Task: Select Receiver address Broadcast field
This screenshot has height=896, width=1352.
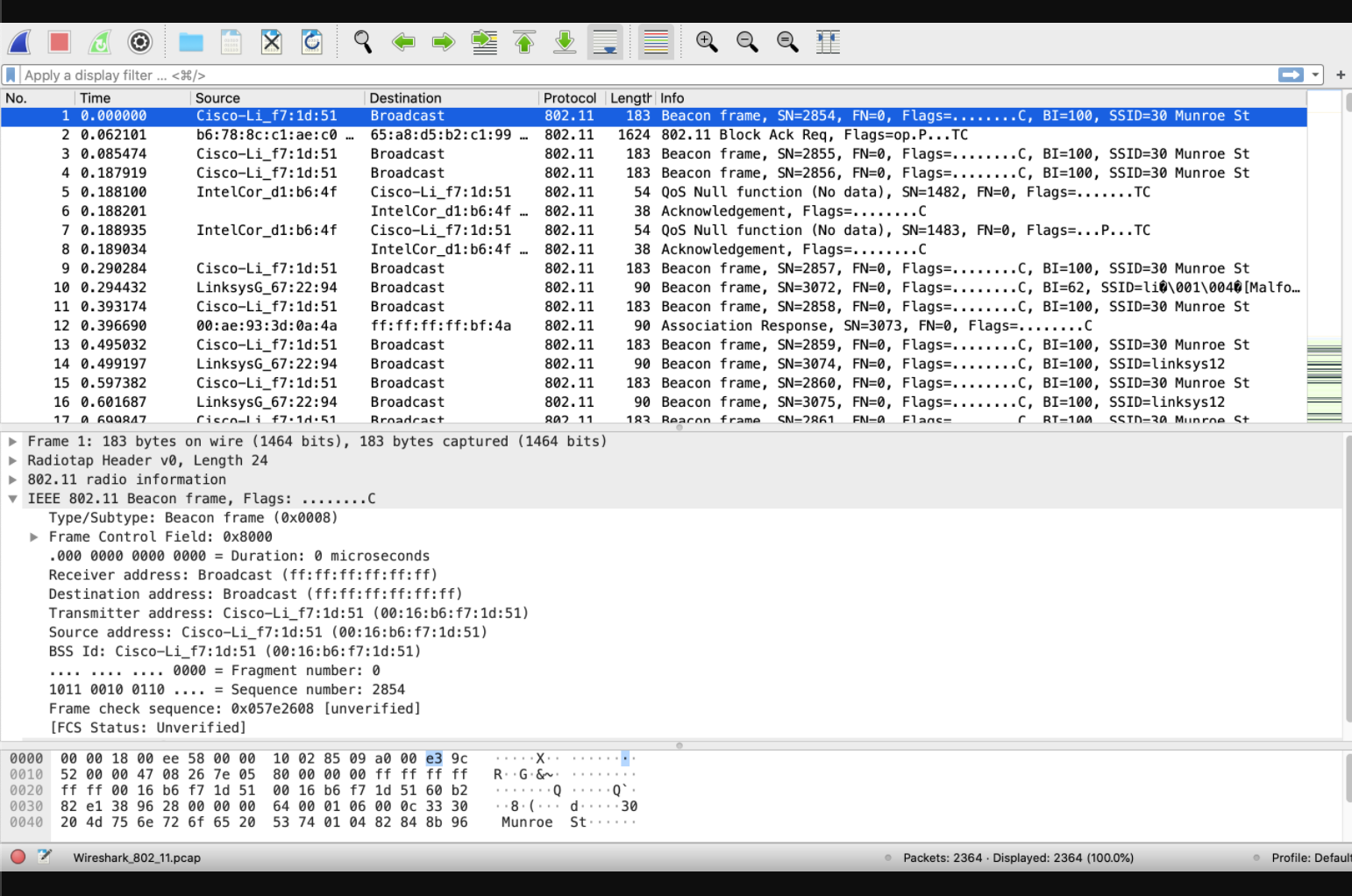Action: coord(243,575)
